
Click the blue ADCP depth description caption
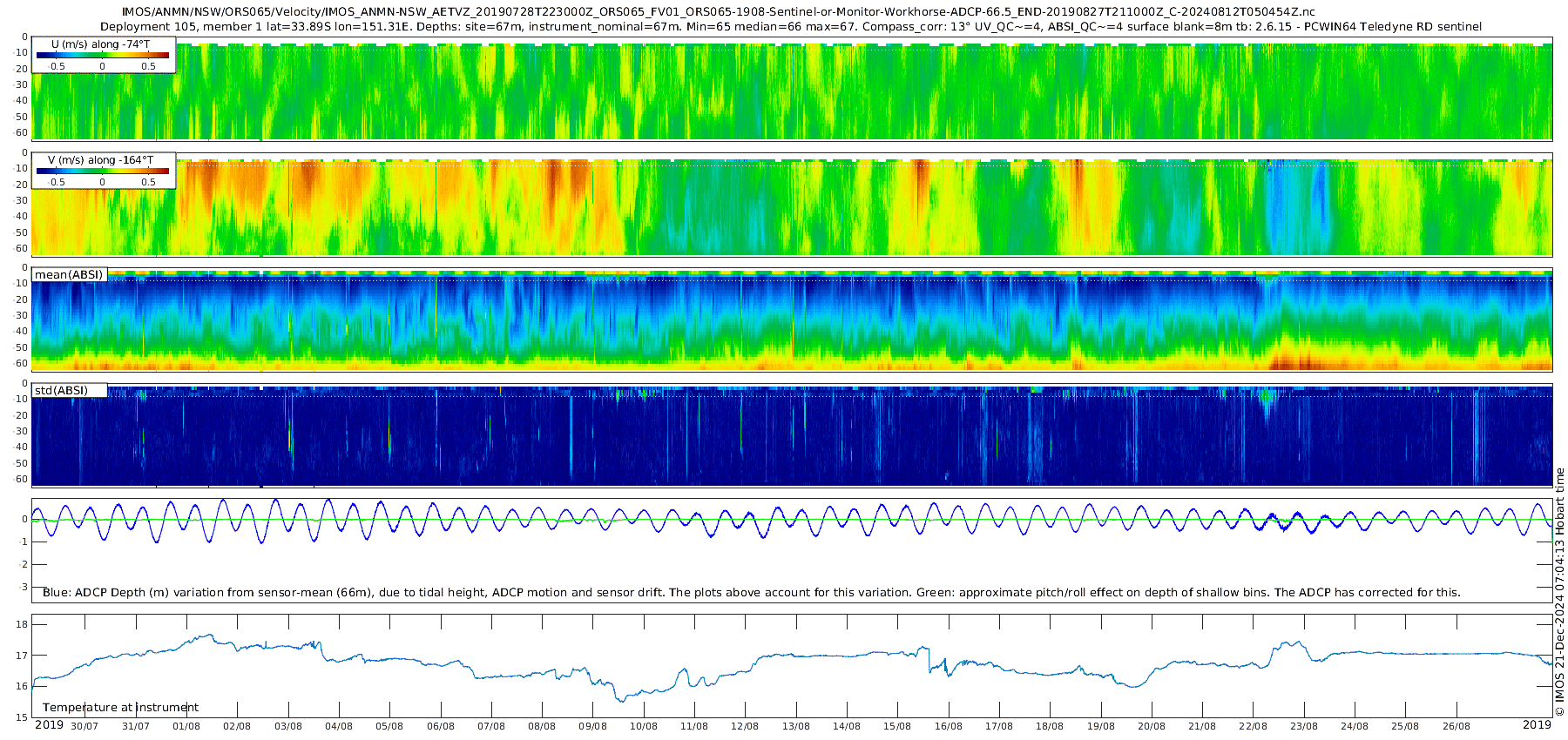(x=751, y=593)
